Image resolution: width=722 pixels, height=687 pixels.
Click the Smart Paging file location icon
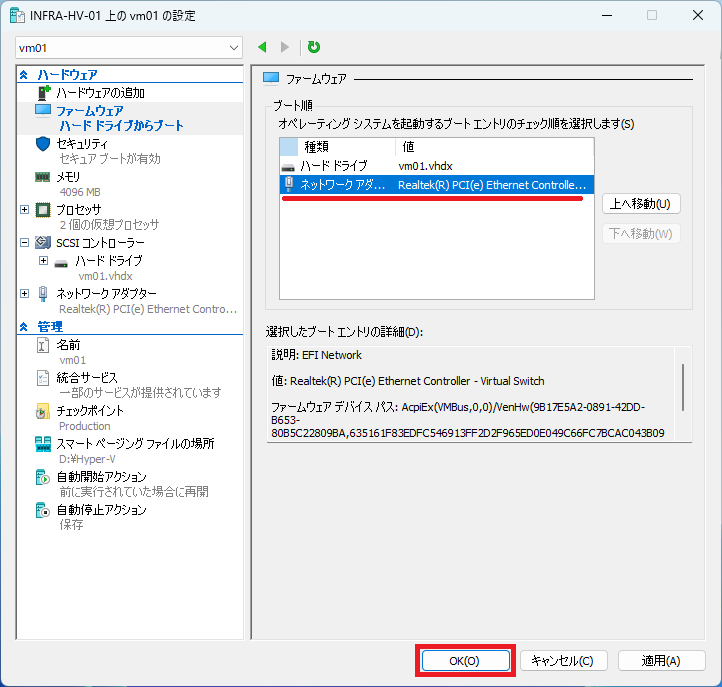[x=43, y=444]
